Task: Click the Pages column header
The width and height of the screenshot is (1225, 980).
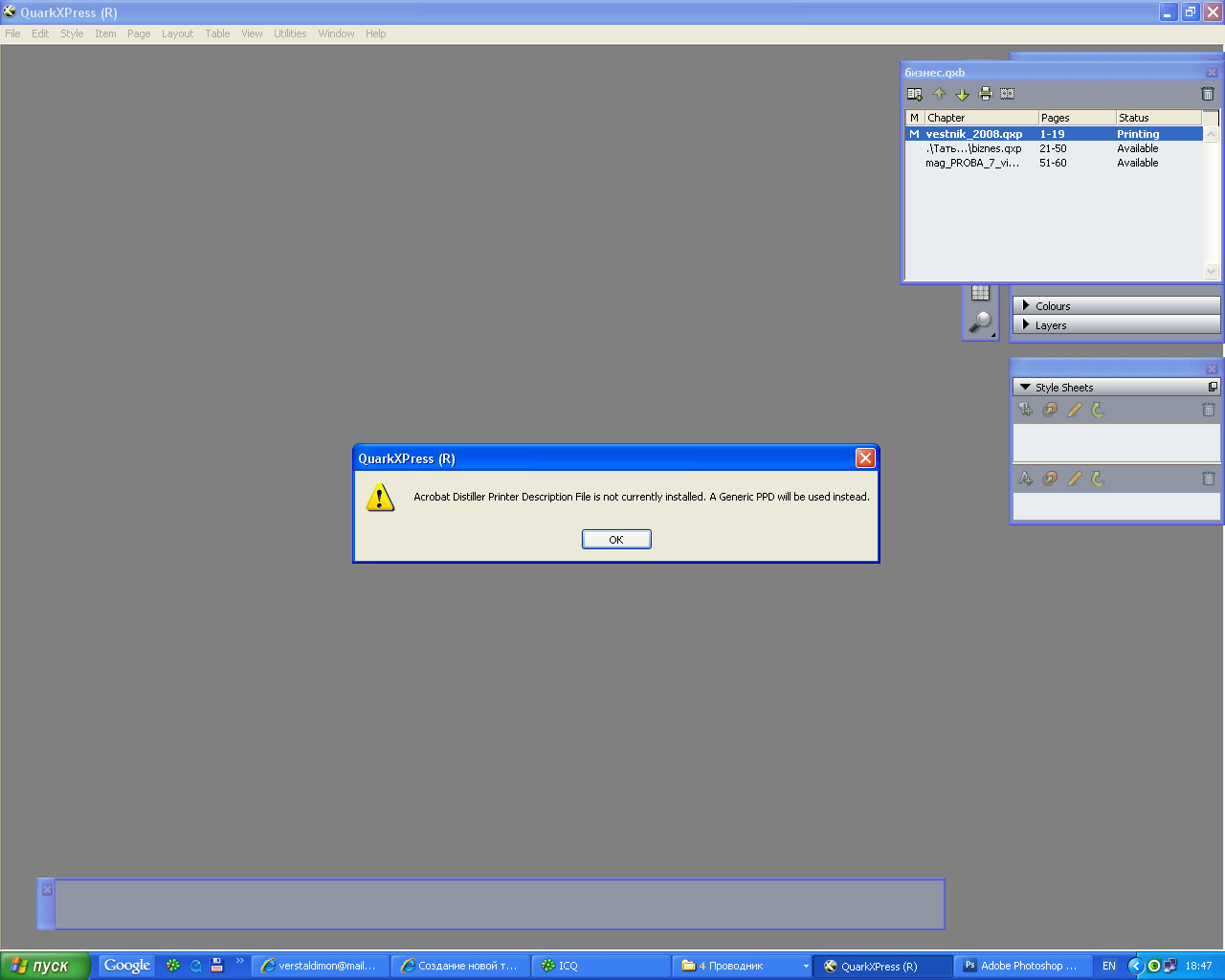Action: [1078, 118]
